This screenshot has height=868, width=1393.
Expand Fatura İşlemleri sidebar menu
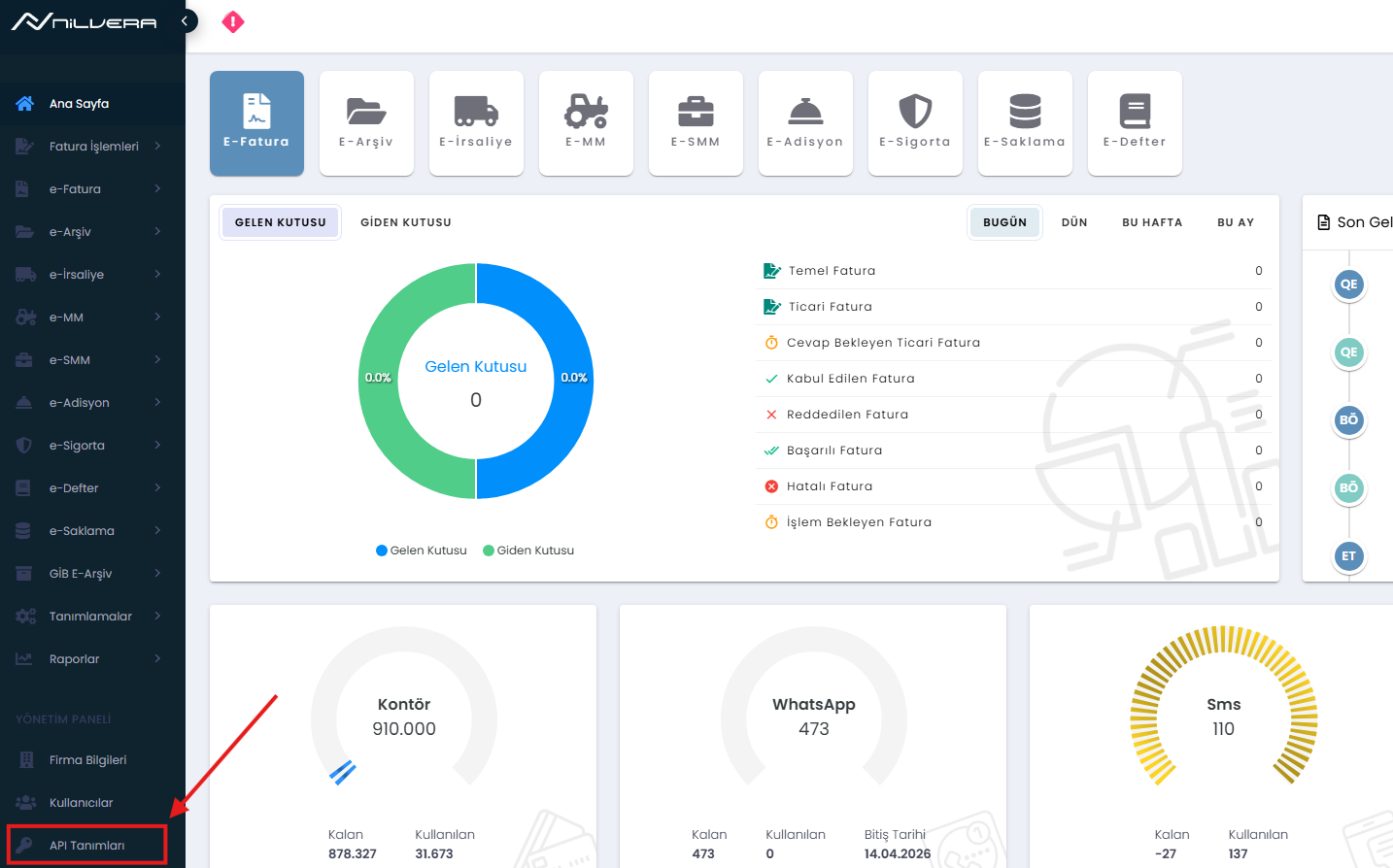coord(92,147)
